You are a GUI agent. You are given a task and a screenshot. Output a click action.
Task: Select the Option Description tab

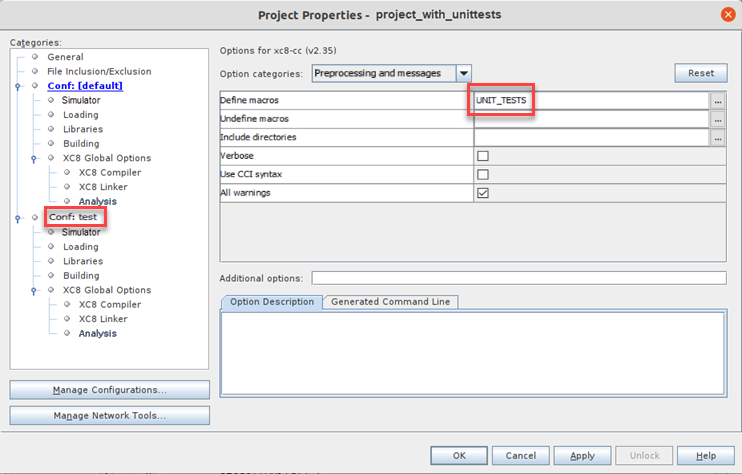[x=272, y=302]
